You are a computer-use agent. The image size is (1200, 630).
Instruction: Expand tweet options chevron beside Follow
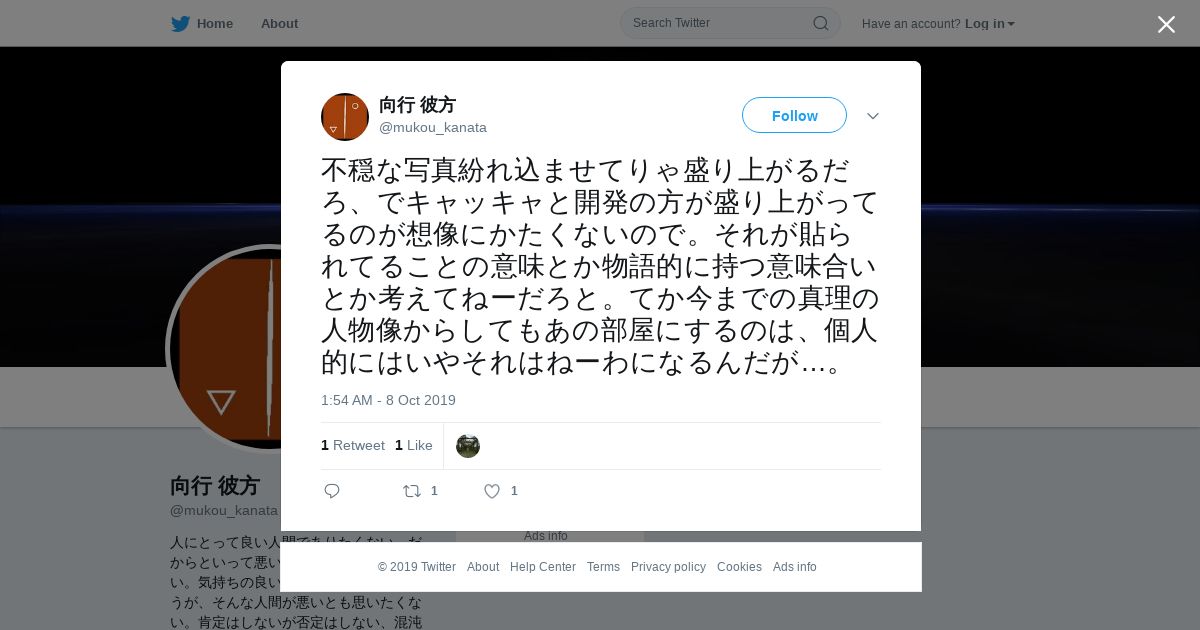[x=873, y=116]
